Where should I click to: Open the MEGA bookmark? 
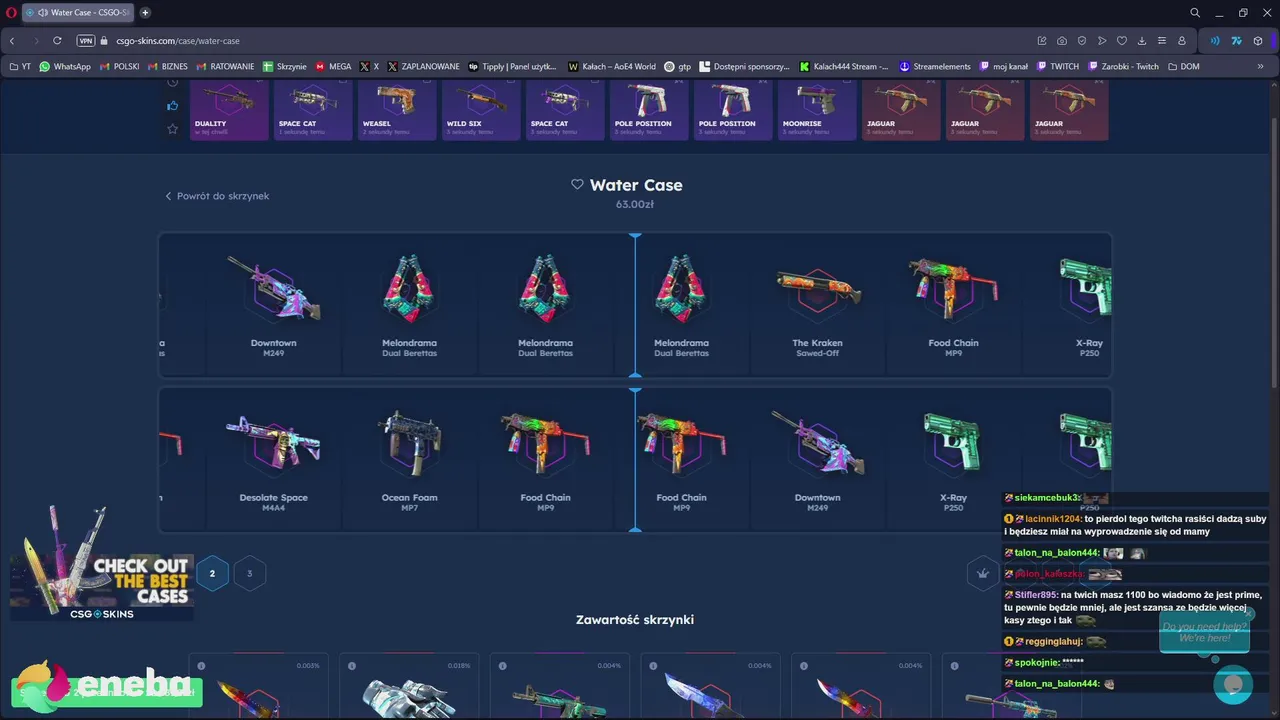334,66
